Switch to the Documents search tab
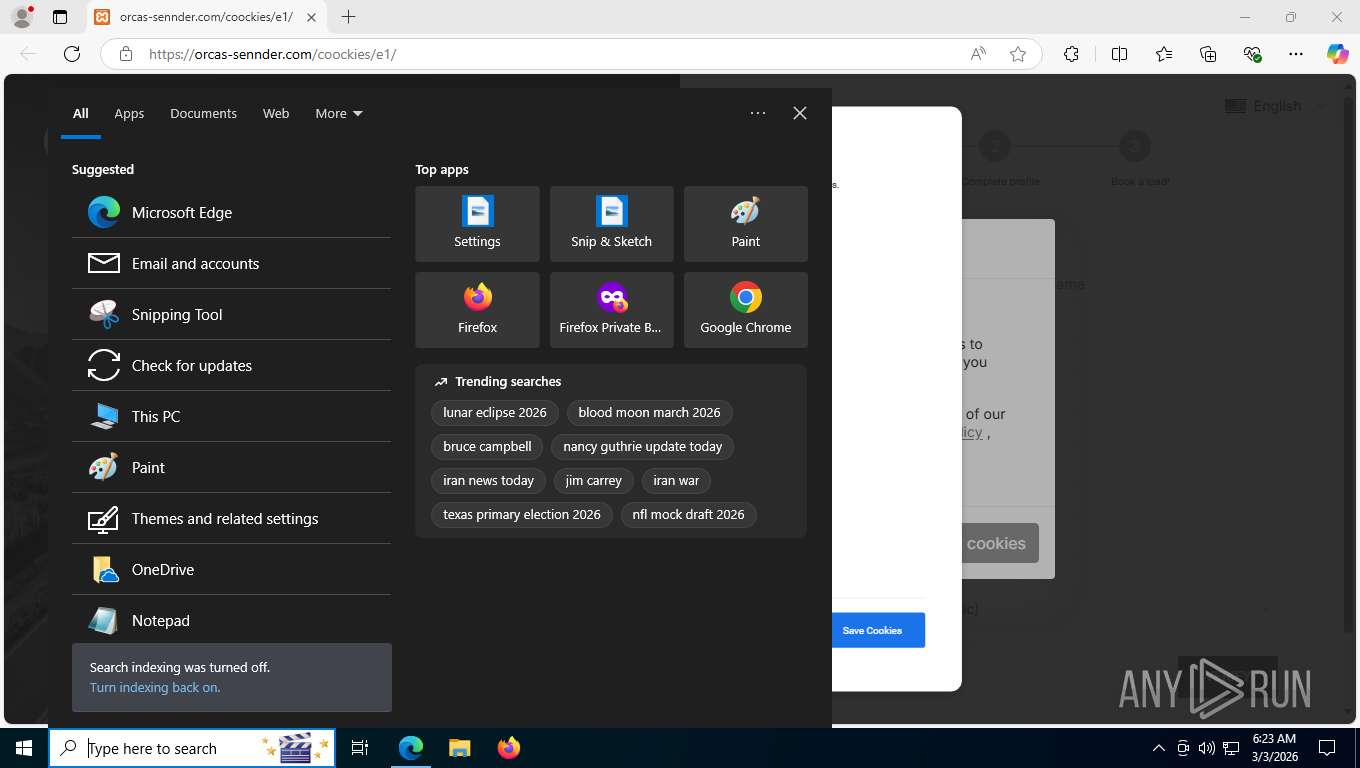The image size is (1360, 768). click(x=203, y=113)
